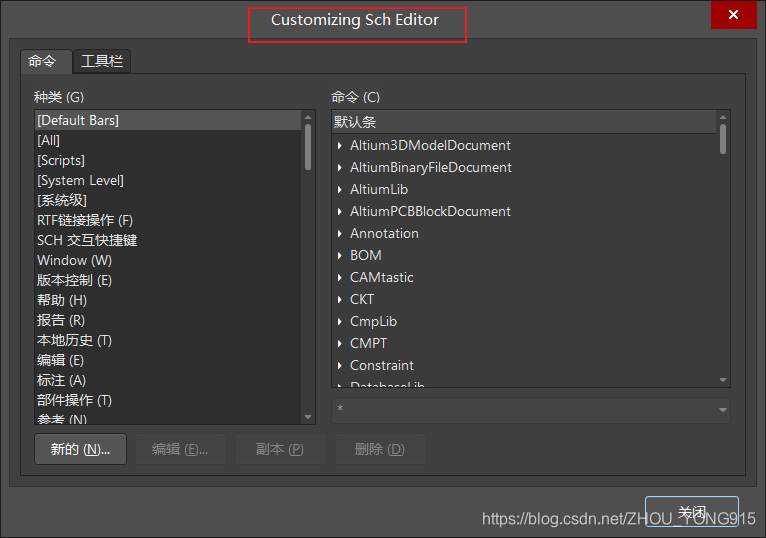
Task: Click command list scrollbar thumb
Action: pyautogui.click(x=723, y=139)
